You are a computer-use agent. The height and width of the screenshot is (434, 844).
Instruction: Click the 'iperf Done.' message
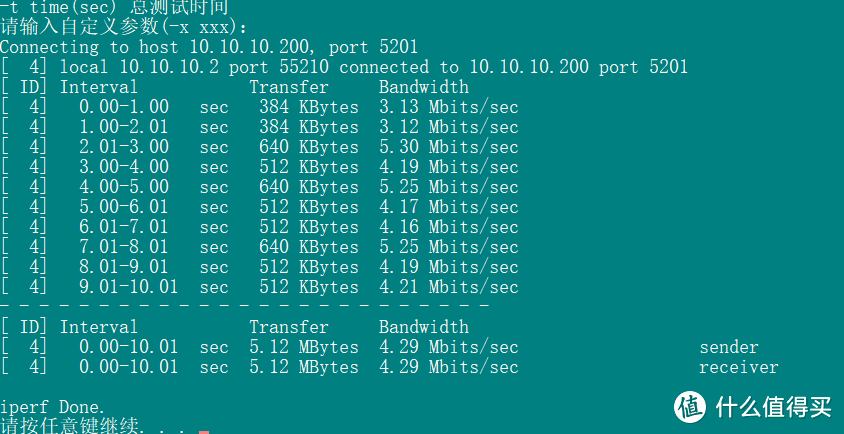[x=53, y=407]
